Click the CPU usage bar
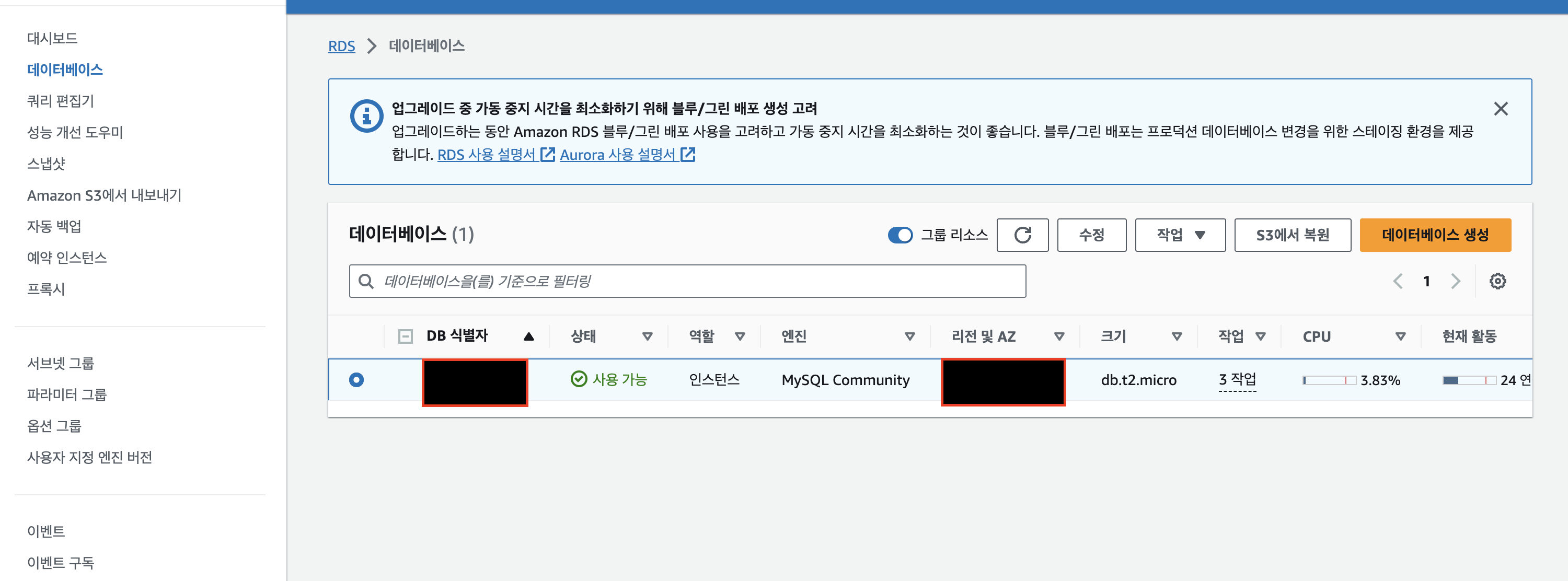Image resolution: width=1568 pixels, height=581 pixels. 1329,380
